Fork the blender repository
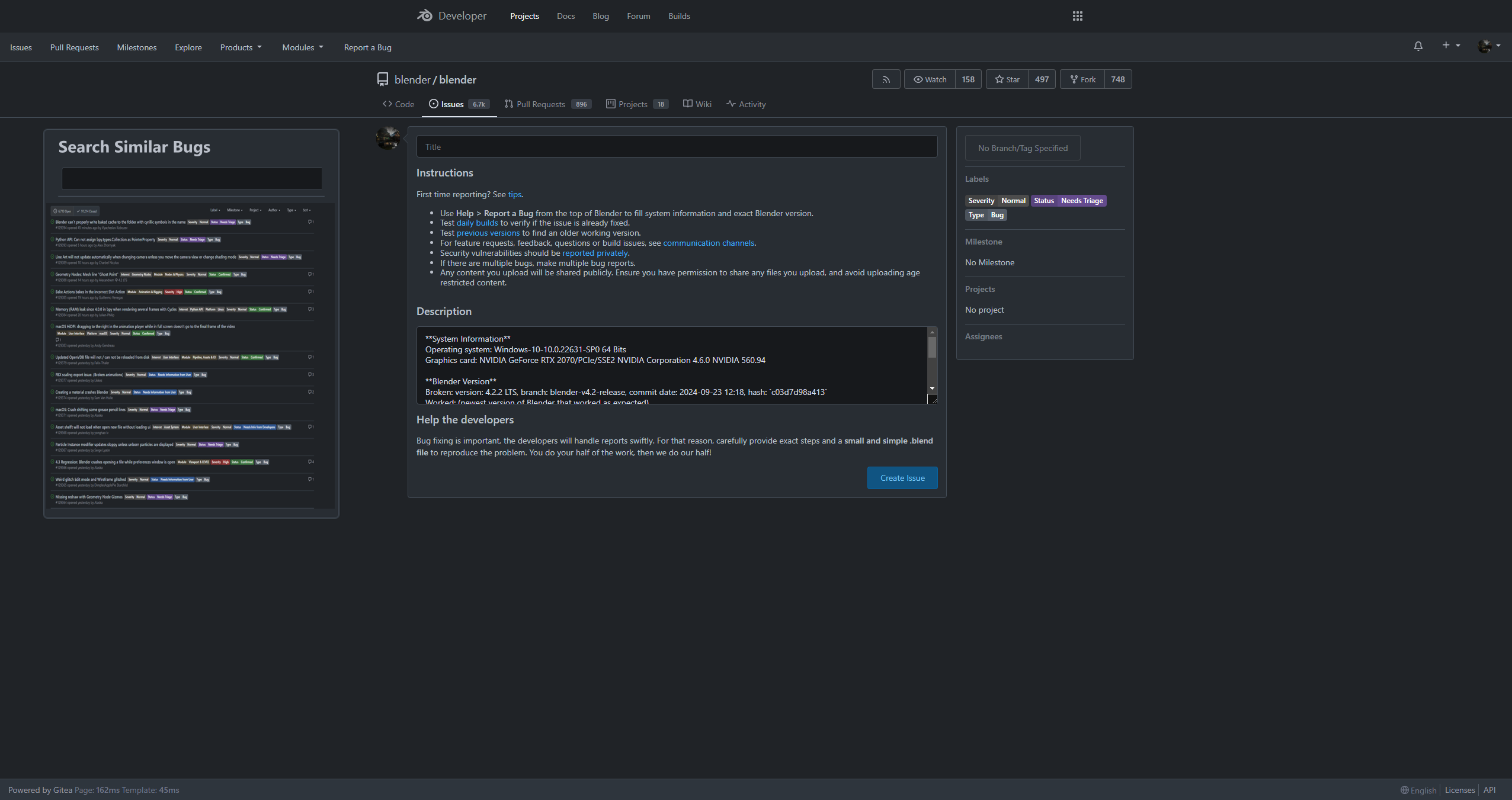The height and width of the screenshot is (800, 1512). point(1082,79)
